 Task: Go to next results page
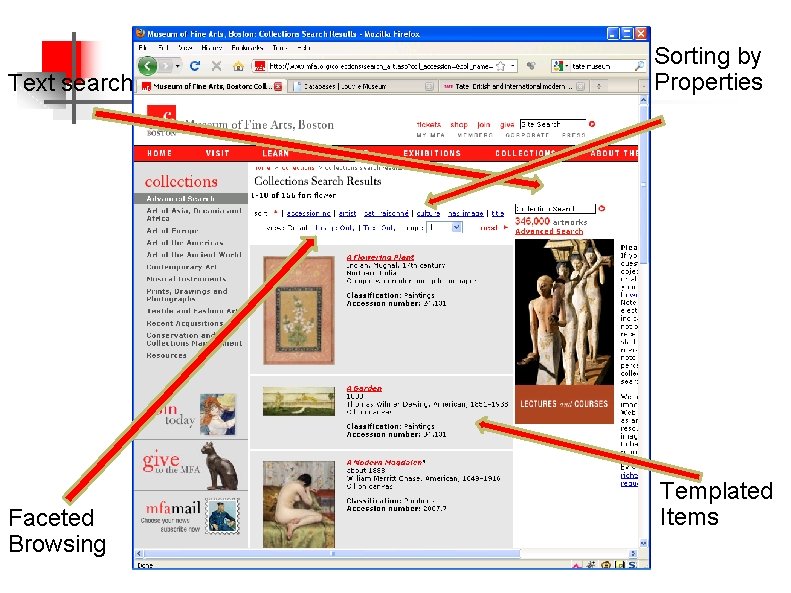click(493, 227)
